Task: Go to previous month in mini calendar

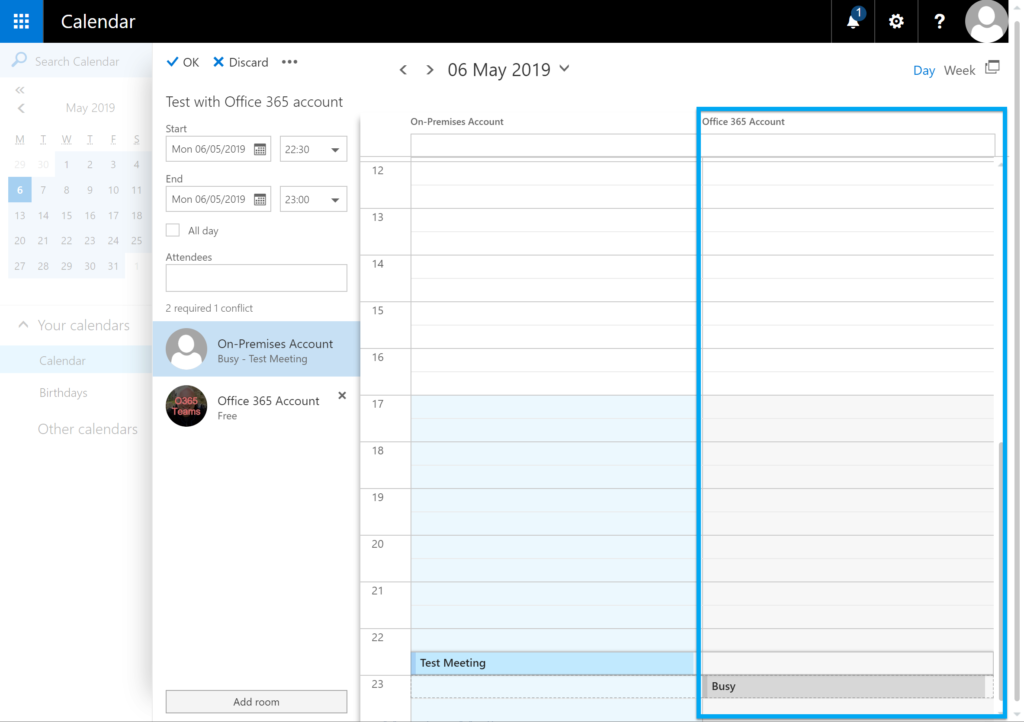Action: 21,108
